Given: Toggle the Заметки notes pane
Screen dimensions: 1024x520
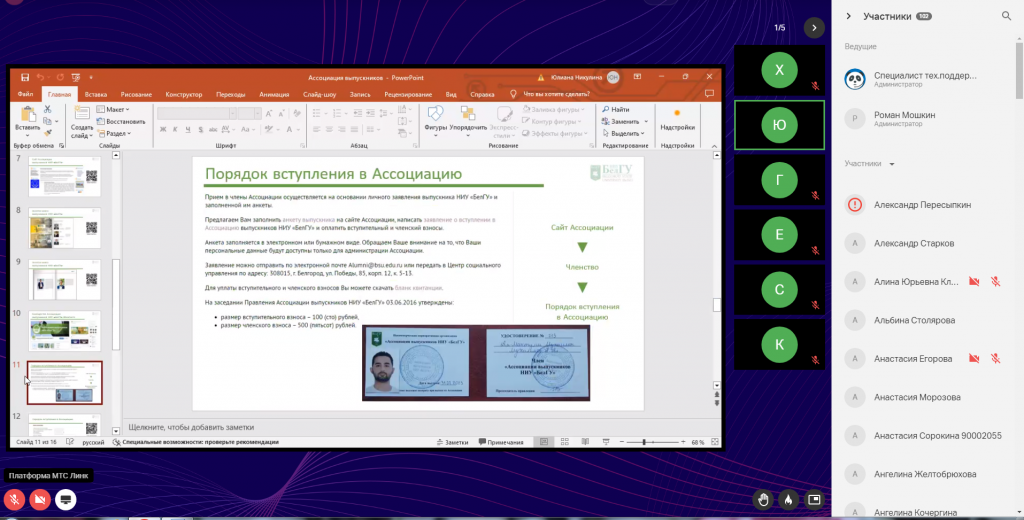Looking at the screenshot, I should pyautogui.click(x=452, y=442).
